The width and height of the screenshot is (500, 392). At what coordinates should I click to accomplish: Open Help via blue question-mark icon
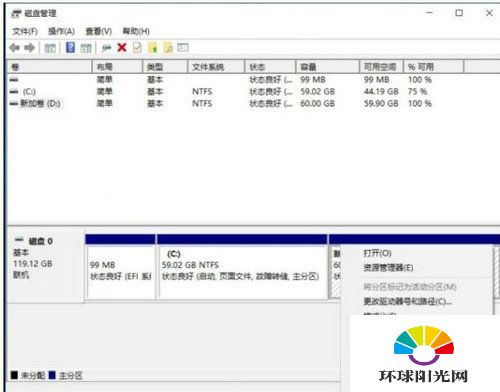(70, 48)
